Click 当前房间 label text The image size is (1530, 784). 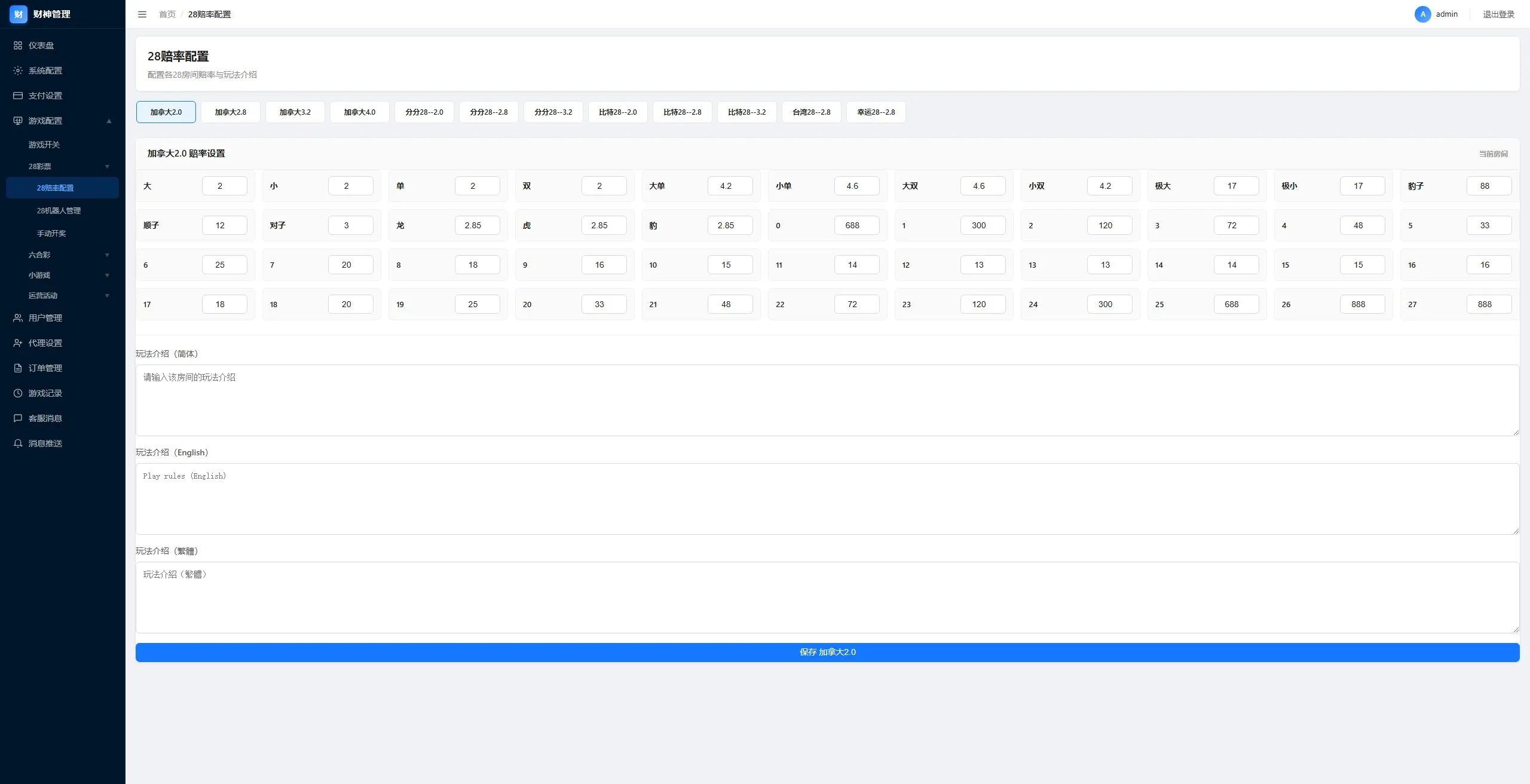(x=1493, y=154)
